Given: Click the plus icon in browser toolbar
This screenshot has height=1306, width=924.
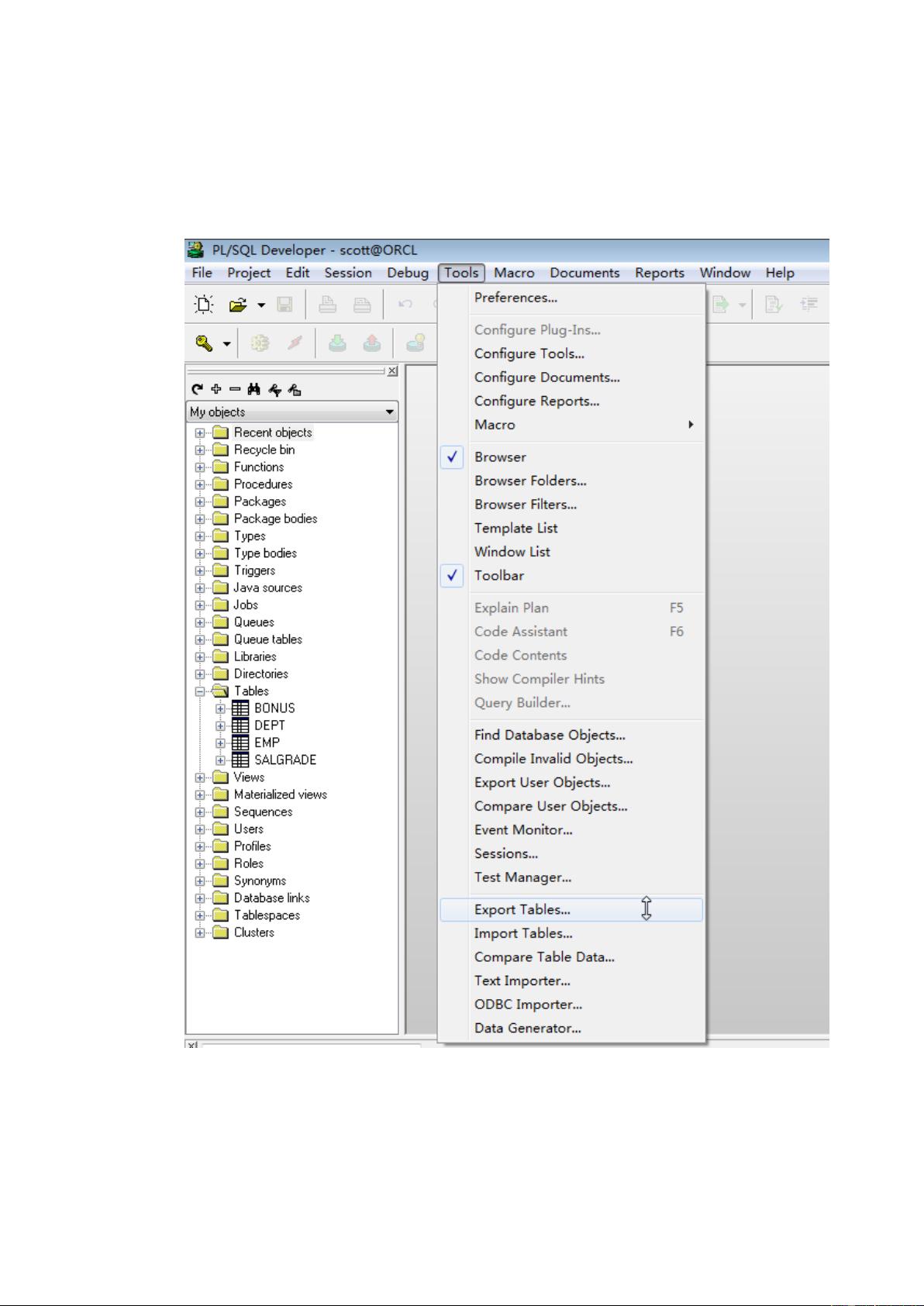Looking at the screenshot, I should pyautogui.click(x=216, y=389).
